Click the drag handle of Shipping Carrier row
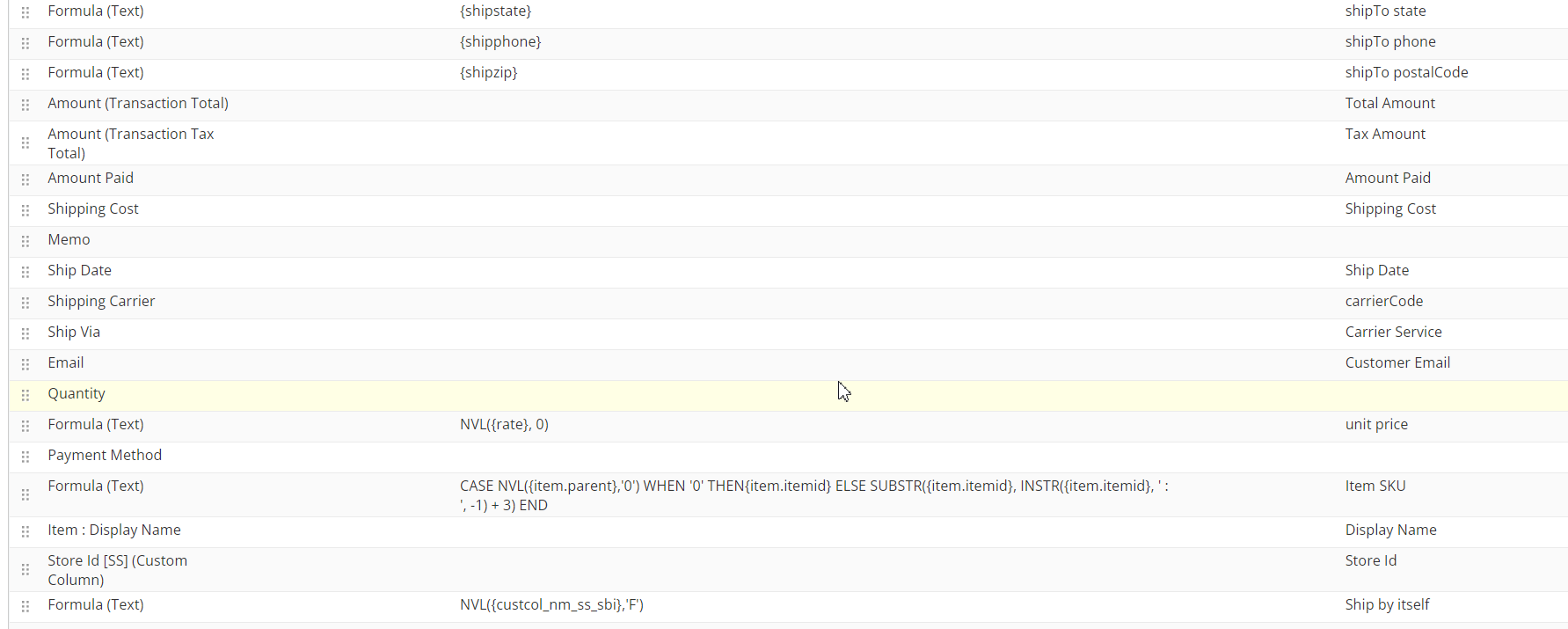Image resolution: width=1568 pixels, height=629 pixels. tap(26, 303)
